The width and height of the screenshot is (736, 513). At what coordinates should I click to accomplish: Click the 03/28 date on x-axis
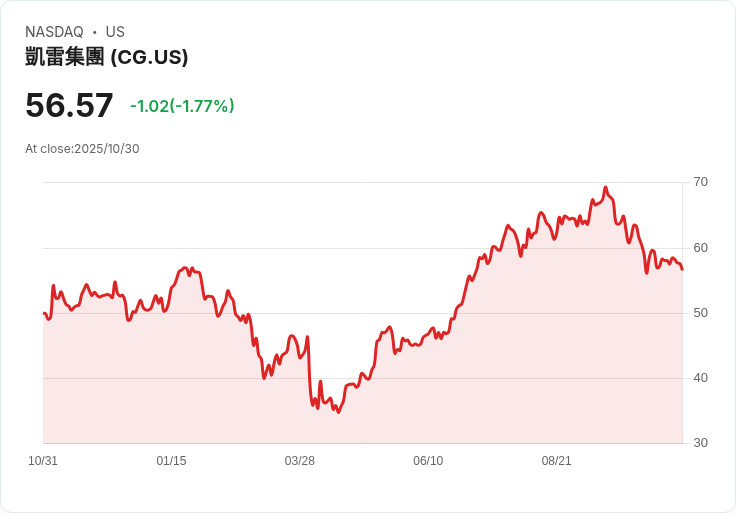coord(299,461)
